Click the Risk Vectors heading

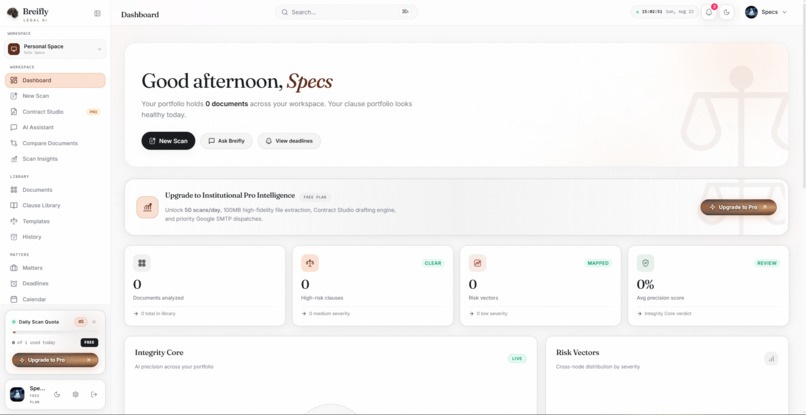577,352
